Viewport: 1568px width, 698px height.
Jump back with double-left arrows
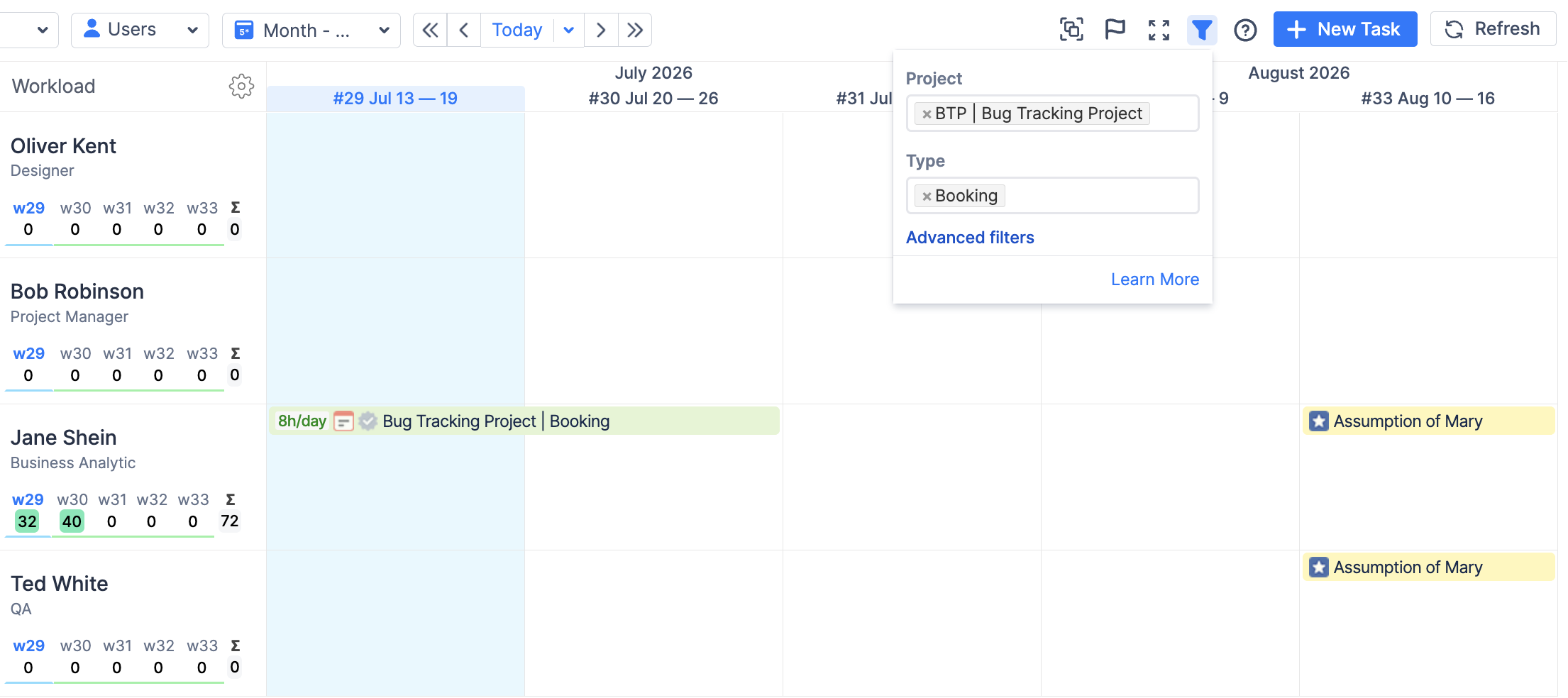[x=430, y=30]
